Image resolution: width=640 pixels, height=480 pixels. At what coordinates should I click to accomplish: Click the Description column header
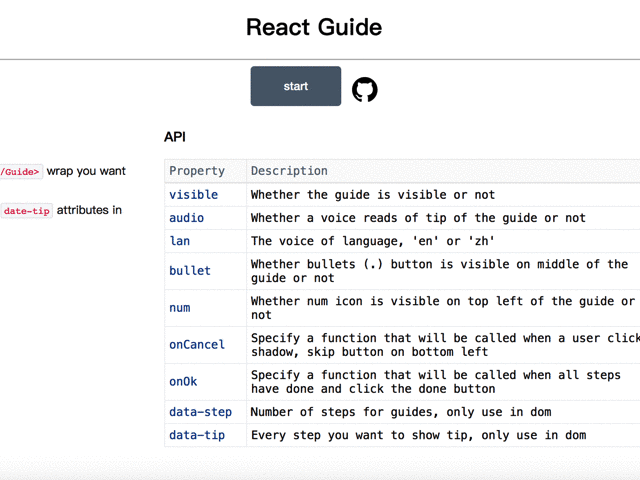point(289,171)
